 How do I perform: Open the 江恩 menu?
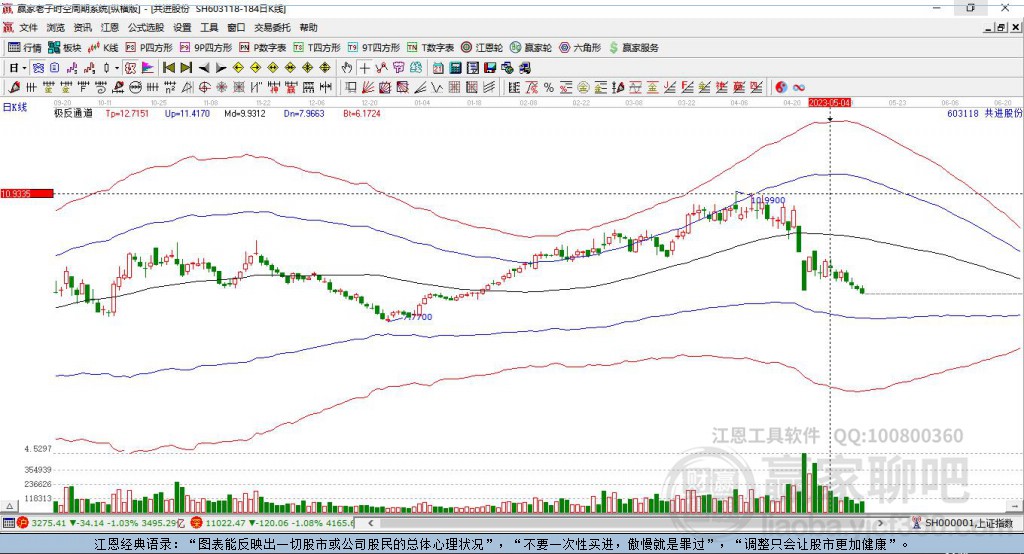(x=110, y=27)
